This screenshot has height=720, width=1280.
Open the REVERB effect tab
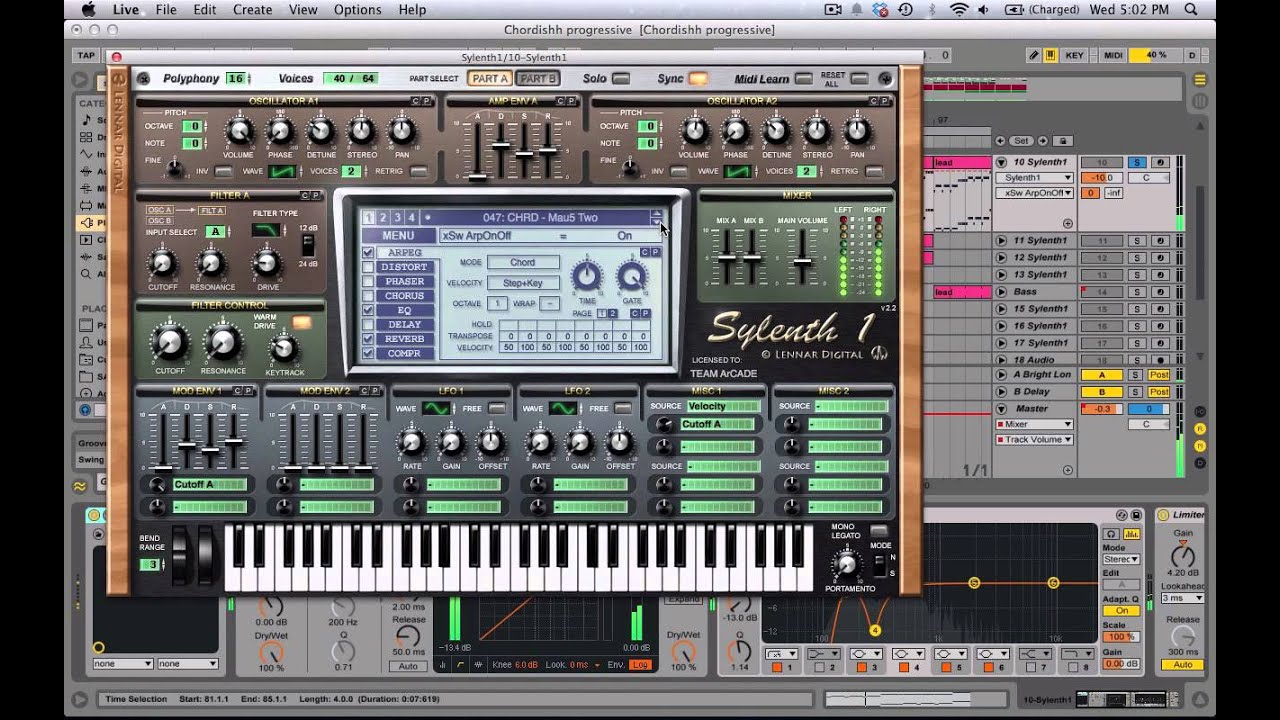405,340
